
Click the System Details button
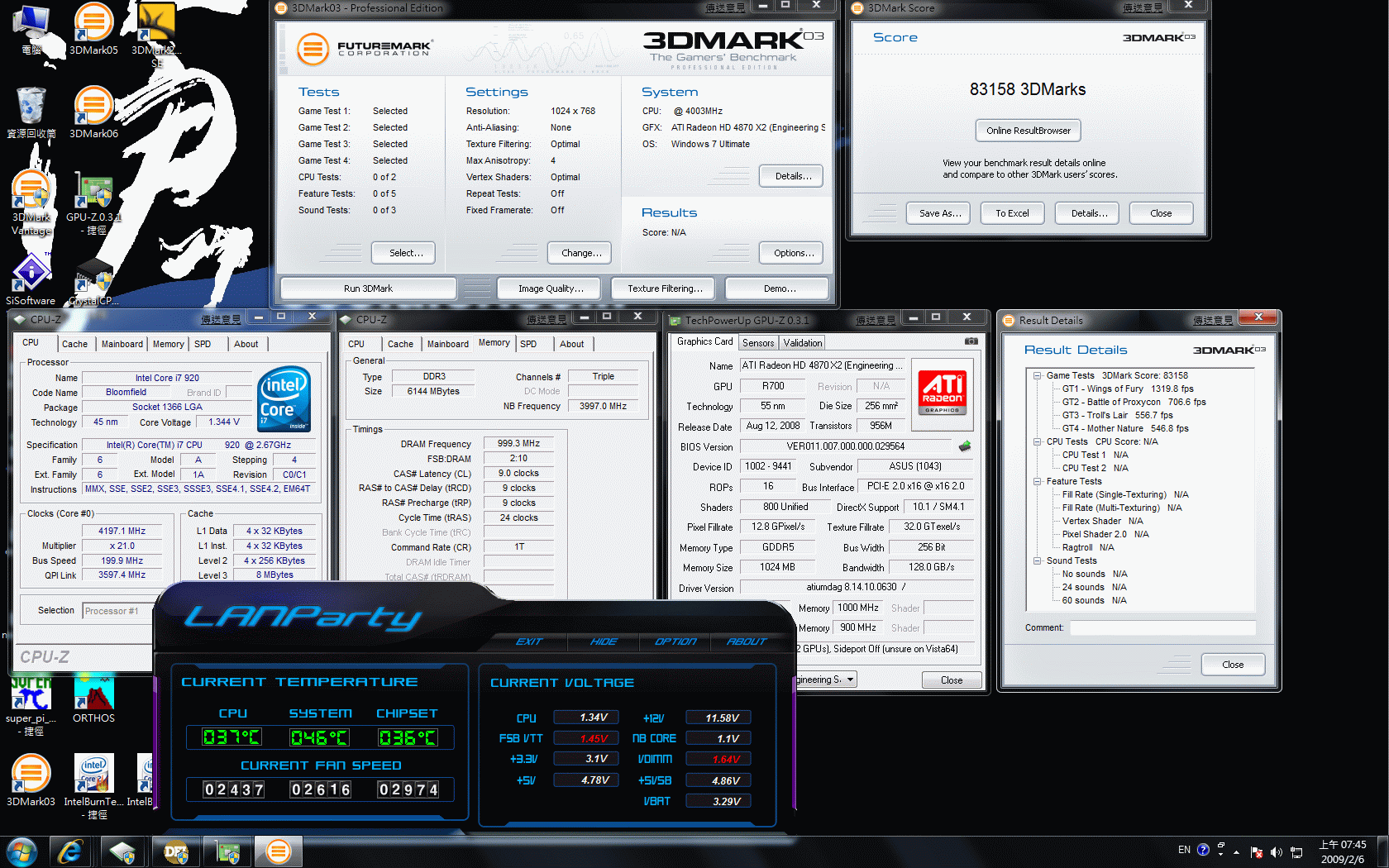tap(791, 176)
